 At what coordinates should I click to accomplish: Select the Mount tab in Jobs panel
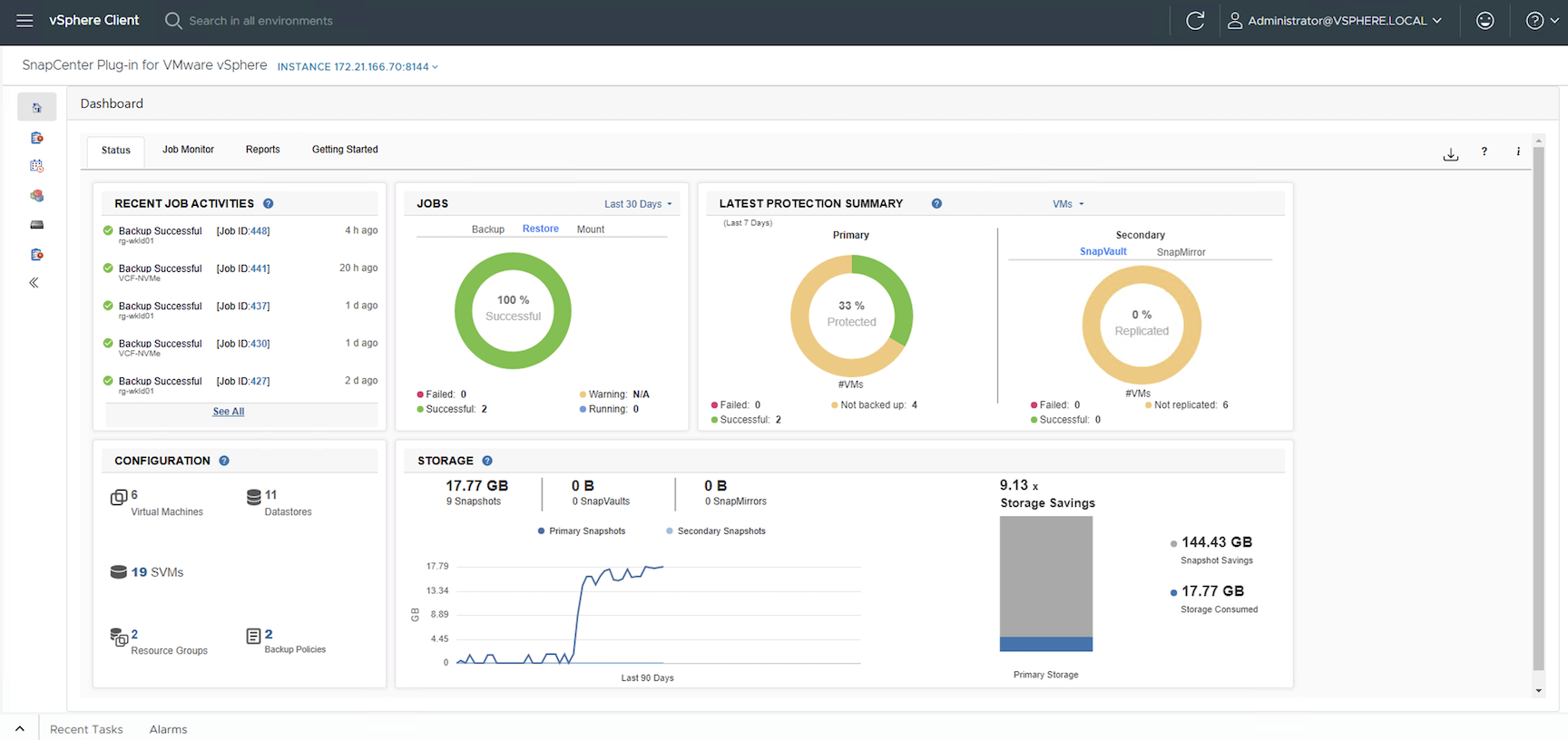pos(590,229)
